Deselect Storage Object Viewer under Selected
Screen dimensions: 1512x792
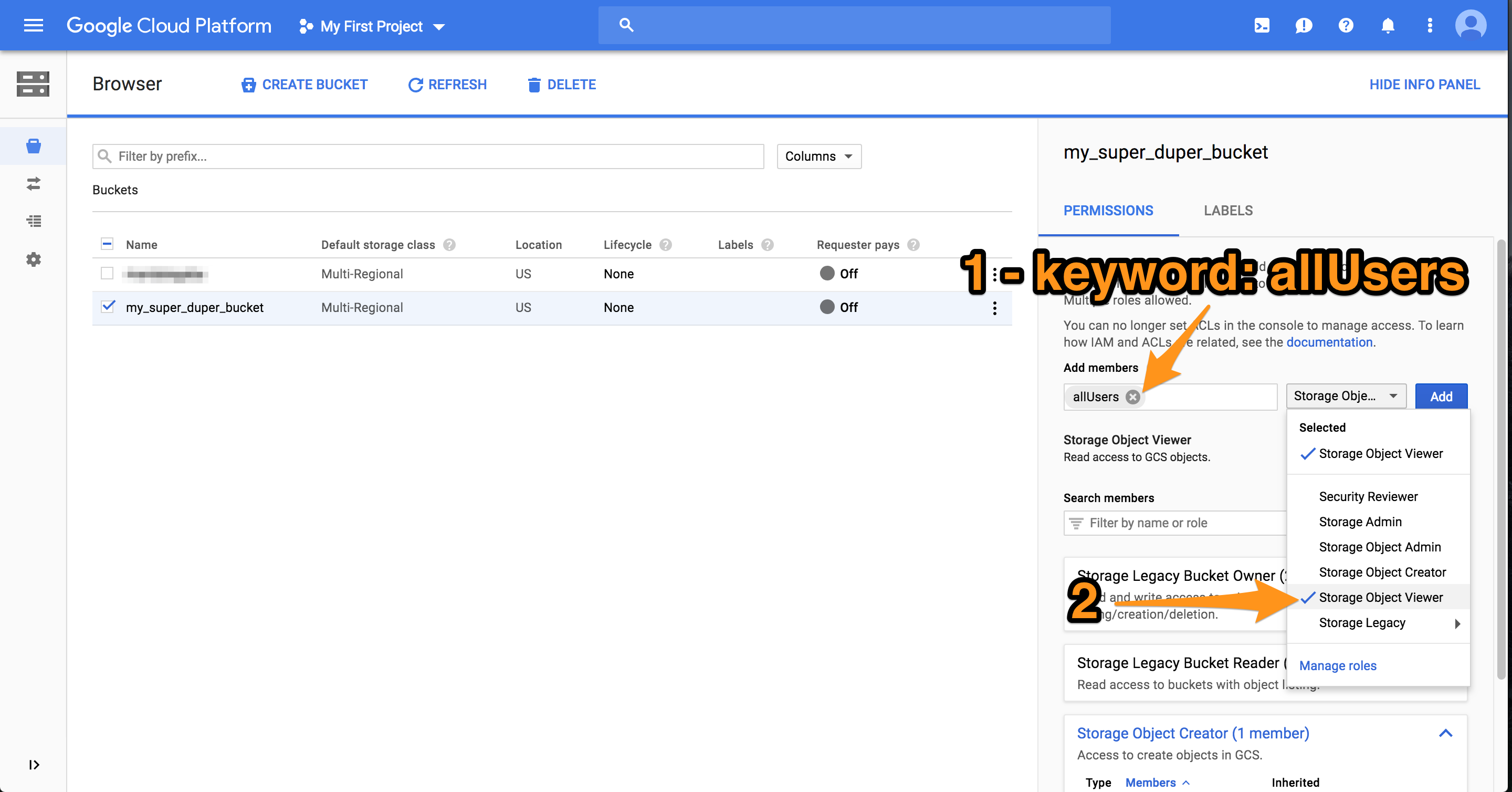click(1378, 453)
